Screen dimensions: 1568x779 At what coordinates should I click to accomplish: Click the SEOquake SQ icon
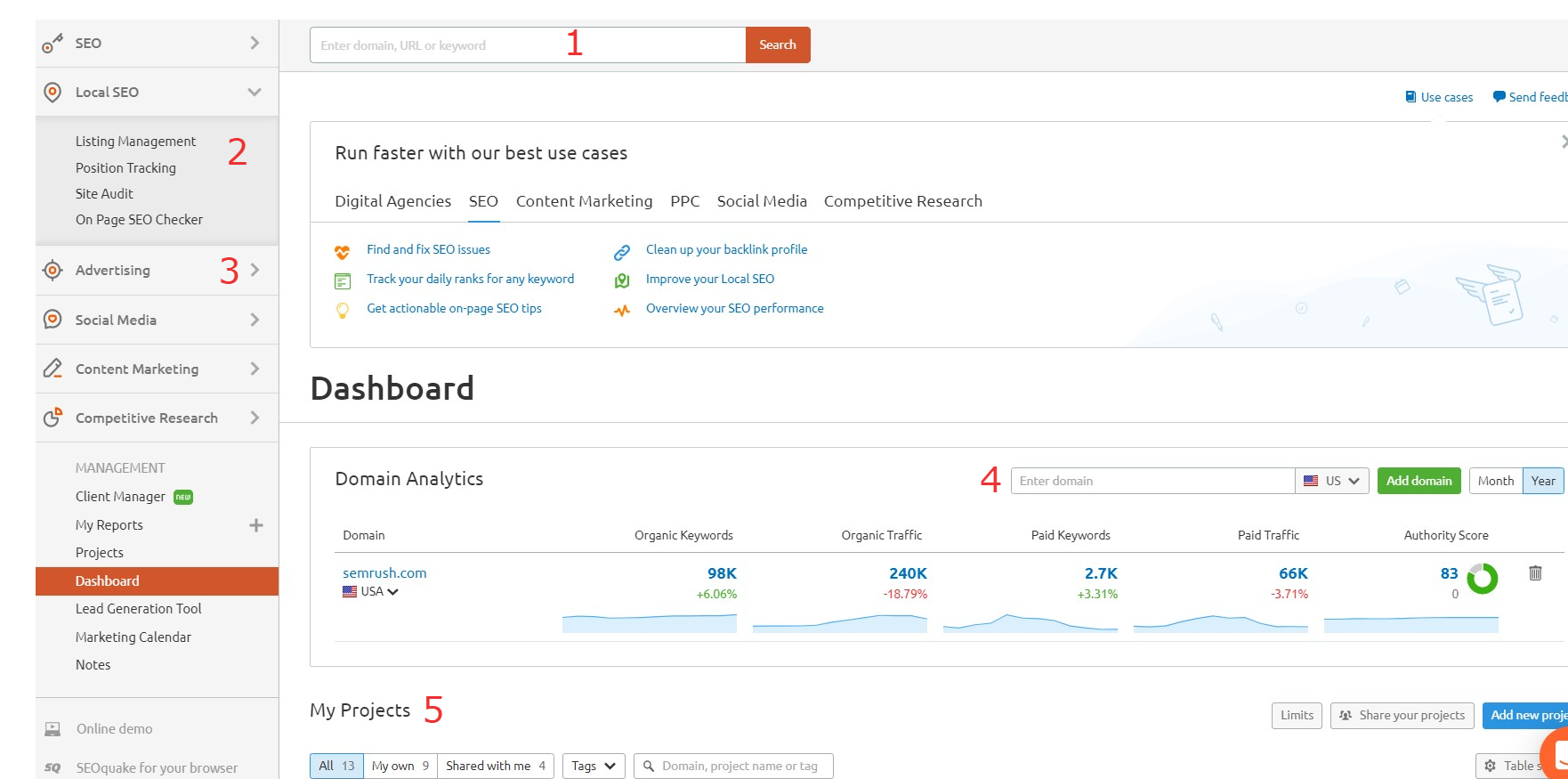click(x=53, y=767)
